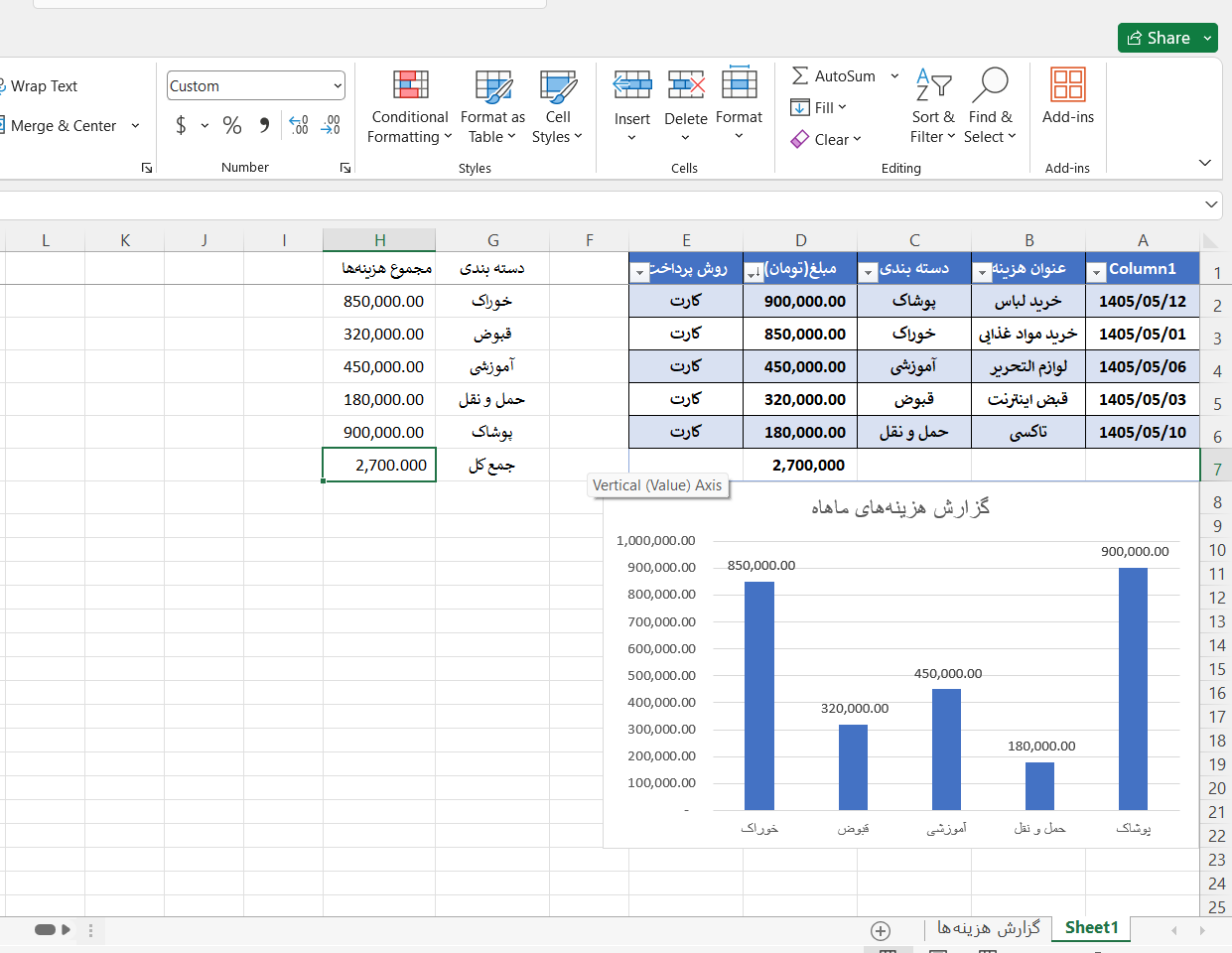Click horizontal scrollbar thumb
1232x953 pixels.
point(45,929)
